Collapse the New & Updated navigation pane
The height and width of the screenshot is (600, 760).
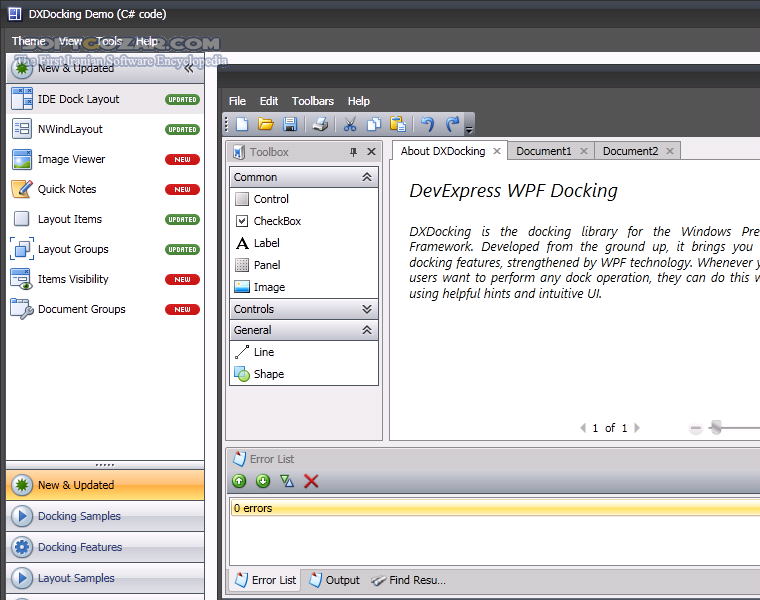[189, 69]
